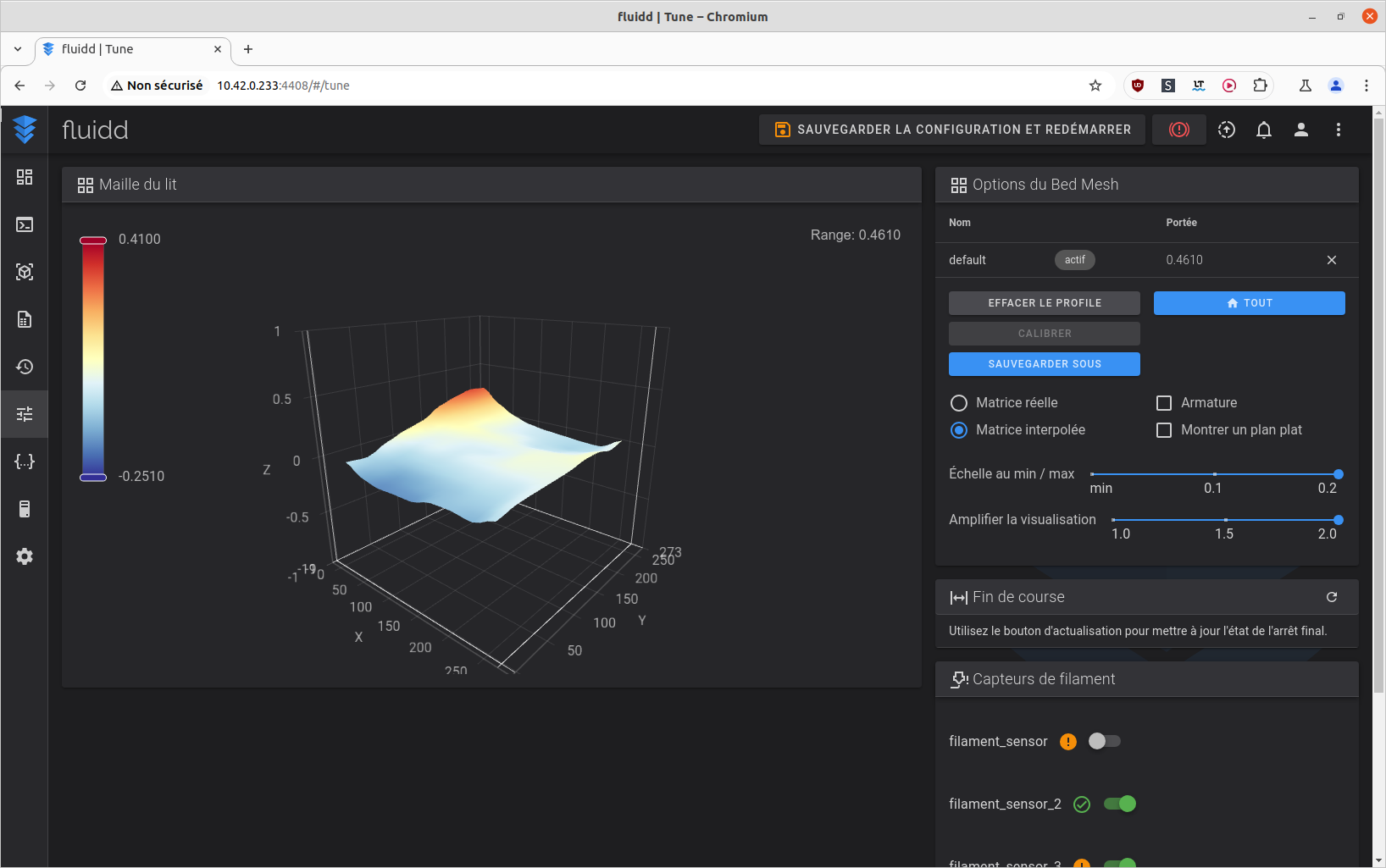
Task: Click the Effacer le profile button
Action: point(1044,303)
